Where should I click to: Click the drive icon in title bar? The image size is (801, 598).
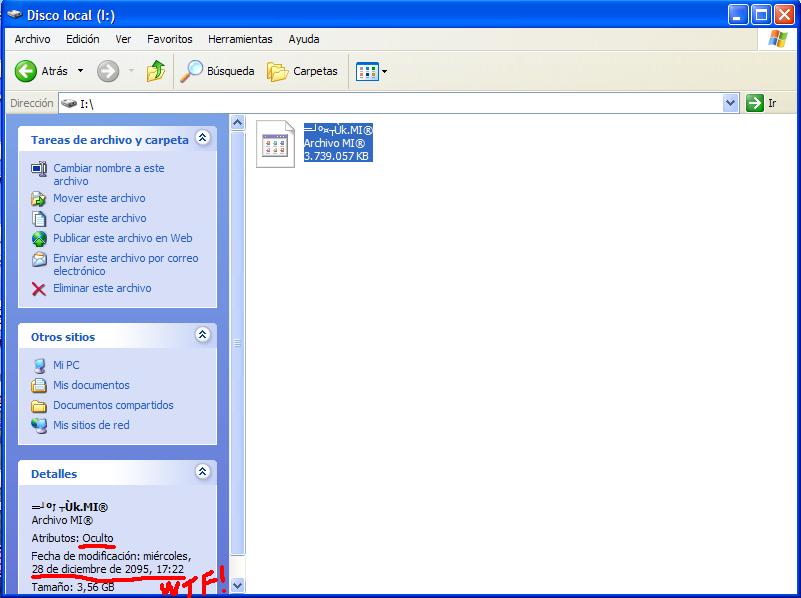(x=15, y=15)
